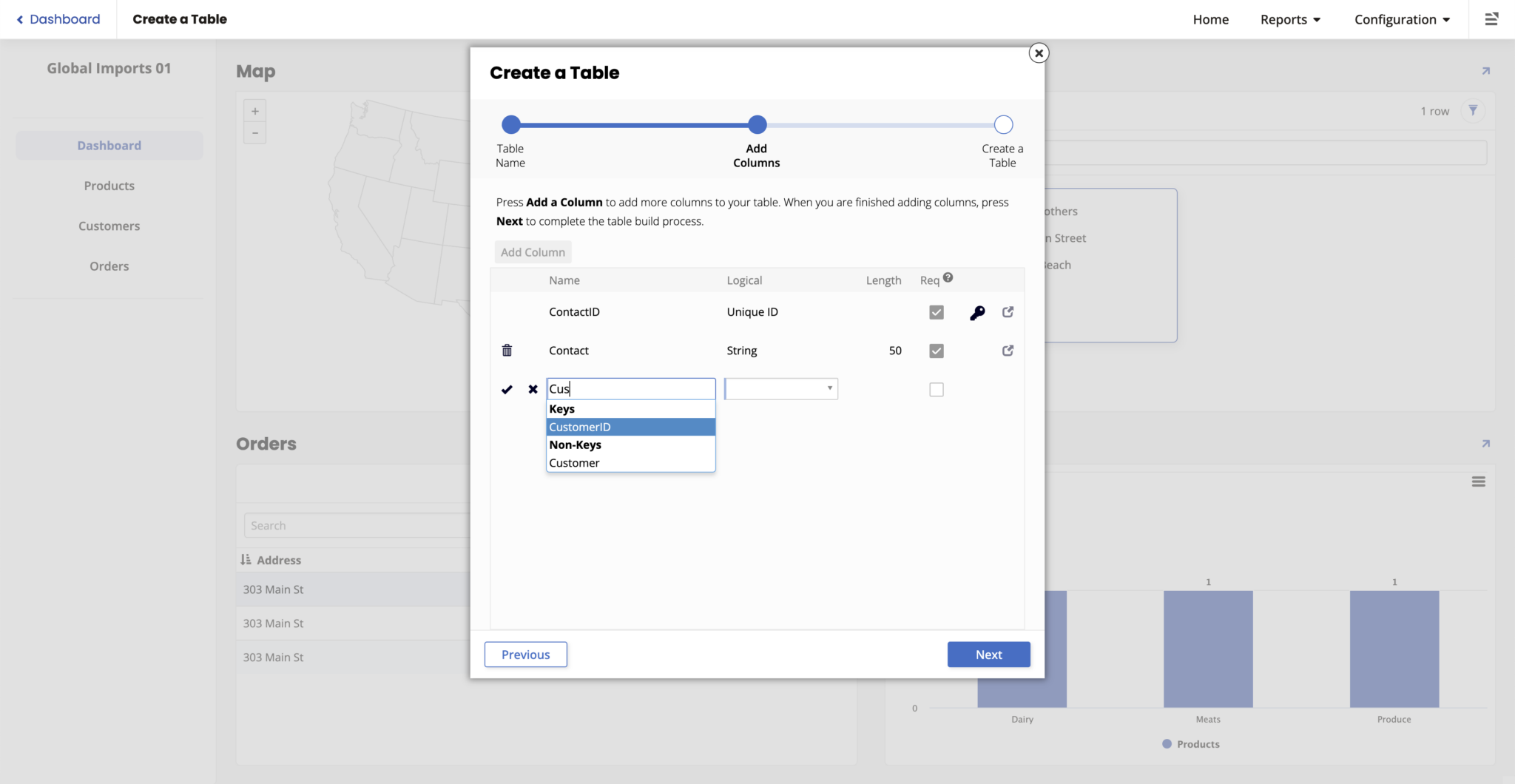Expand the Map panel via diagonal arrow icon

pos(1485,71)
